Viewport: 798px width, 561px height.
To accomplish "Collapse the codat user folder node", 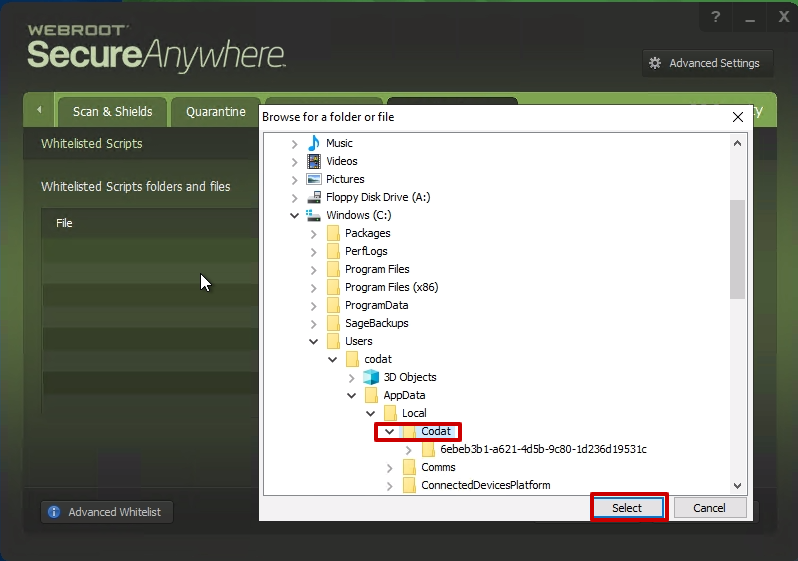I will tap(332, 359).
